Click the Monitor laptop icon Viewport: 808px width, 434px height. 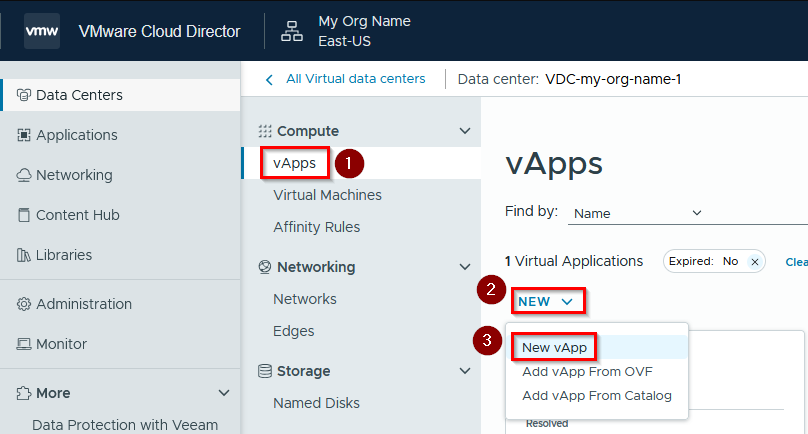[24, 344]
